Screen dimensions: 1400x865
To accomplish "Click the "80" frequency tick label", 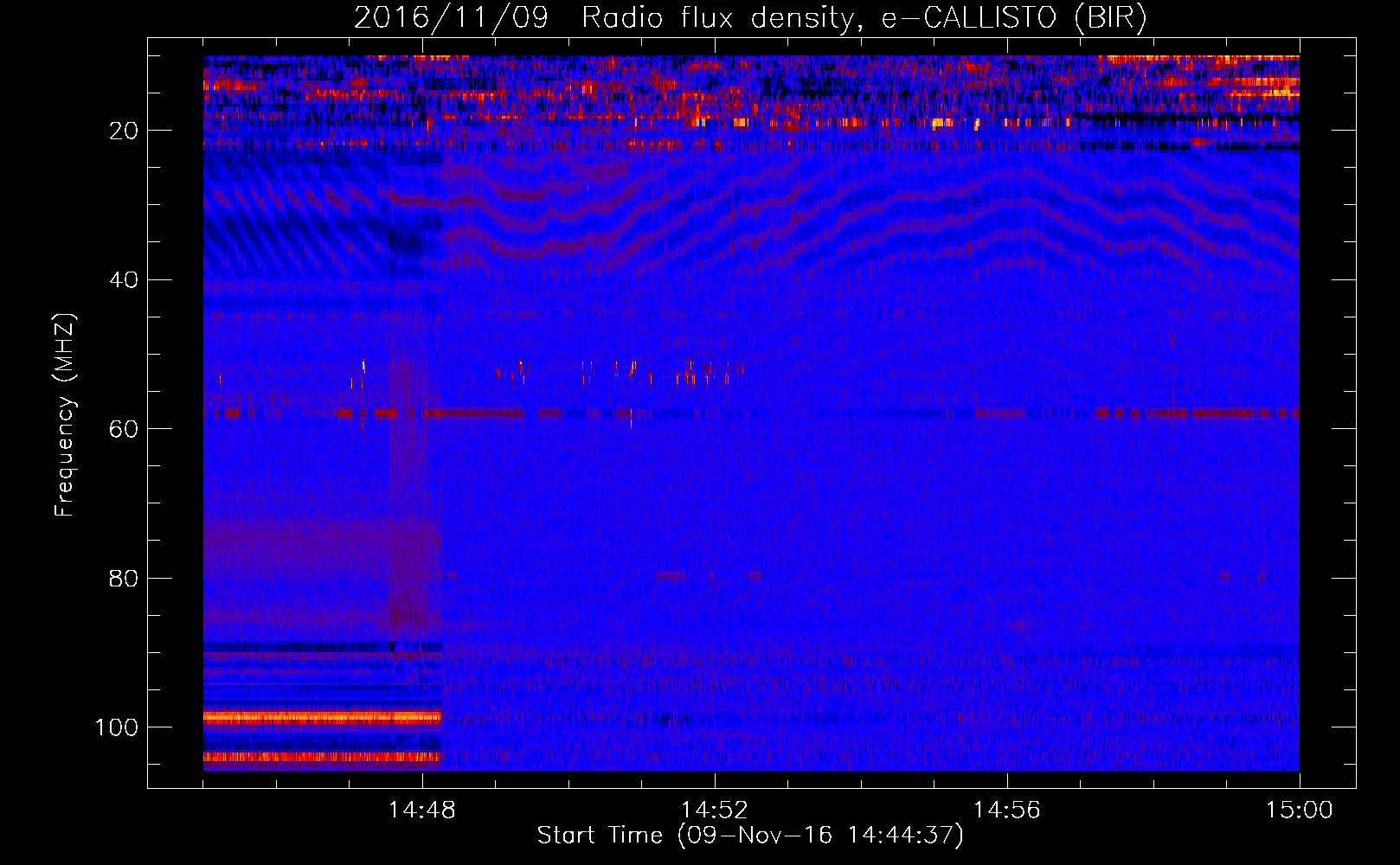I will pos(125,578).
